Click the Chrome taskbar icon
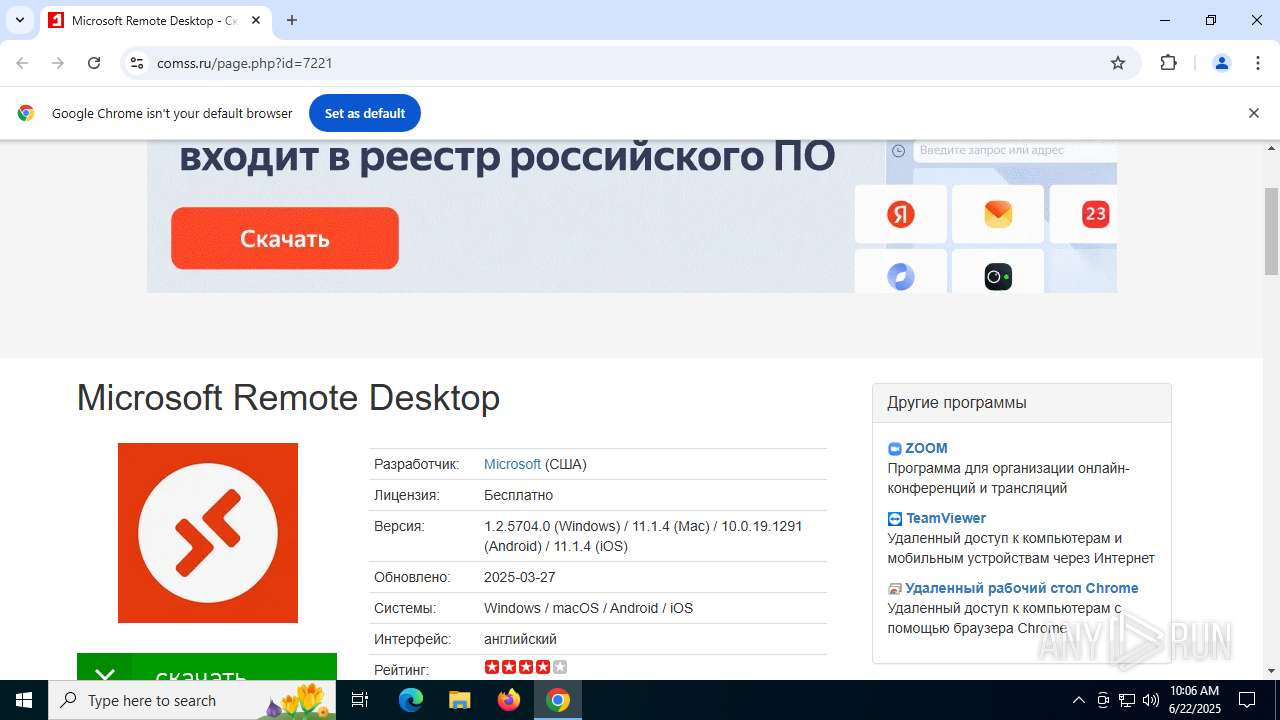Screen dimensions: 1280x720 [x=558, y=700]
